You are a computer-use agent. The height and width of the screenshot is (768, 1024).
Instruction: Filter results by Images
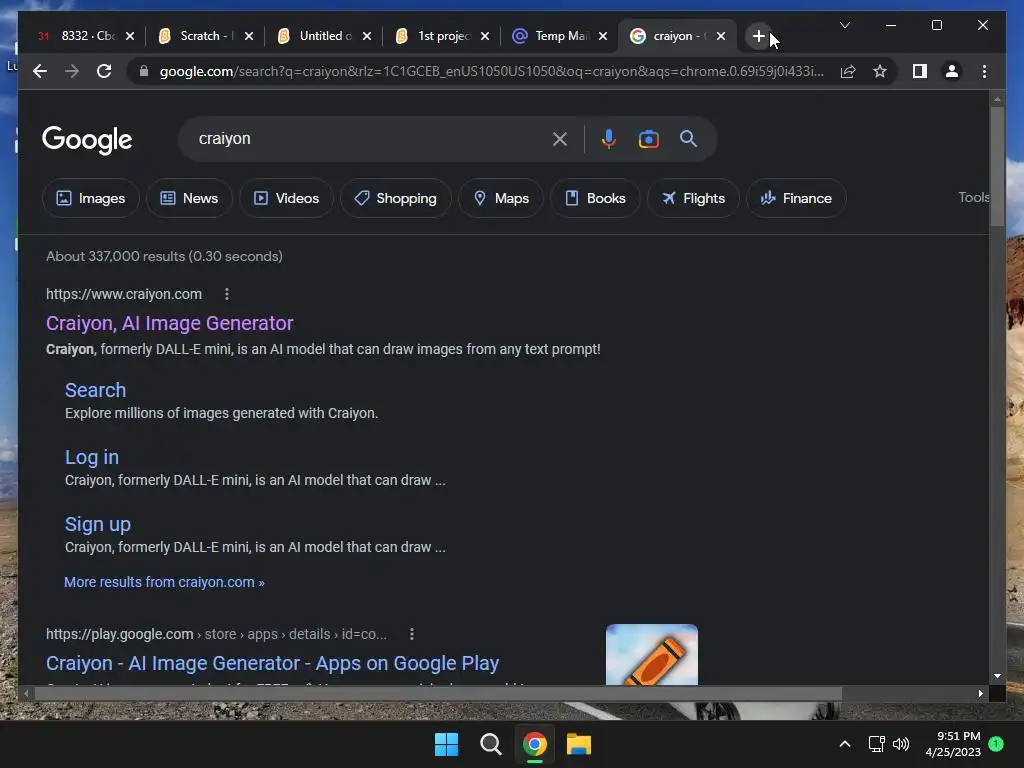tap(91, 198)
